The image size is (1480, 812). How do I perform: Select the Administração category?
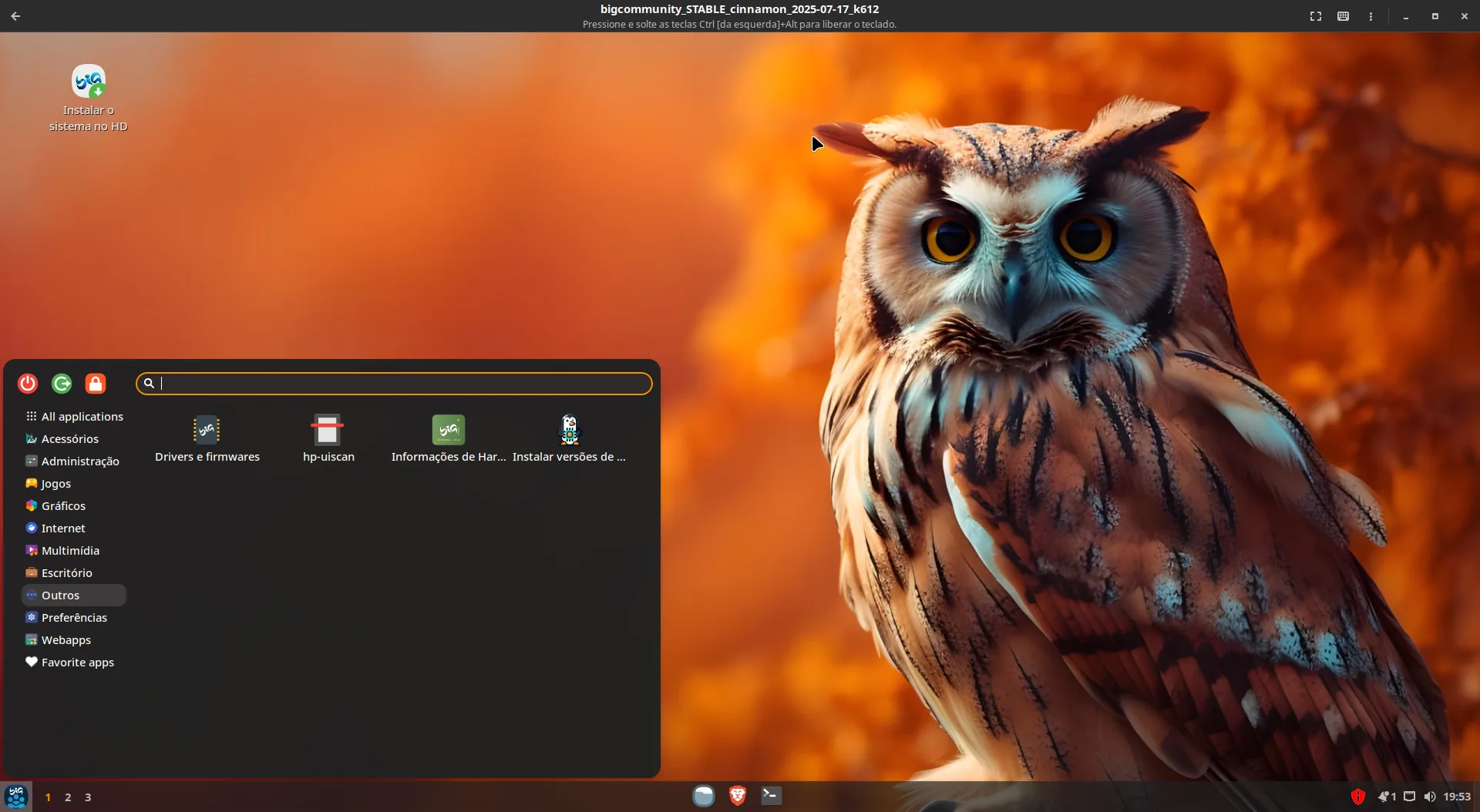pyautogui.click(x=74, y=461)
